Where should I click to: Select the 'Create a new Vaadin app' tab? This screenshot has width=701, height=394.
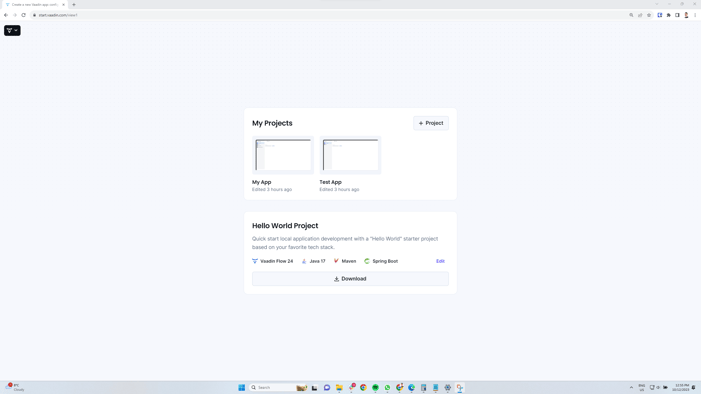tap(35, 4)
